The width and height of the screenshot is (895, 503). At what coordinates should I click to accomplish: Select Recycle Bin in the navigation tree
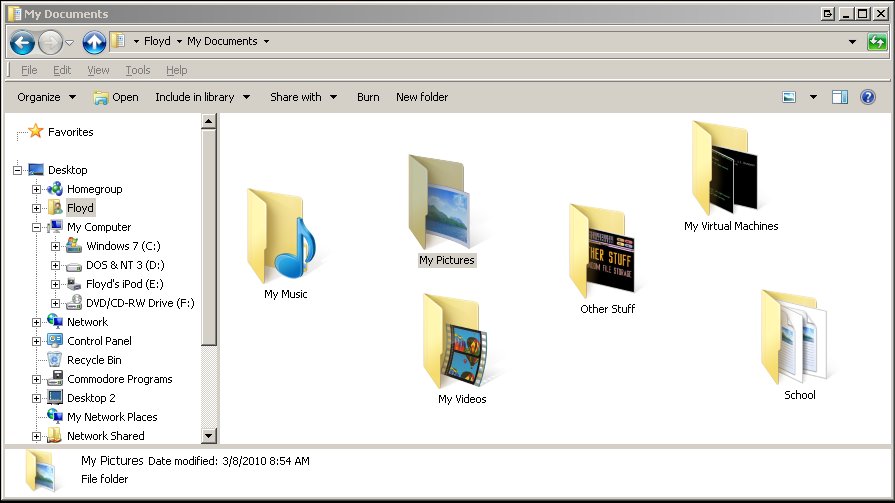click(x=94, y=360)
